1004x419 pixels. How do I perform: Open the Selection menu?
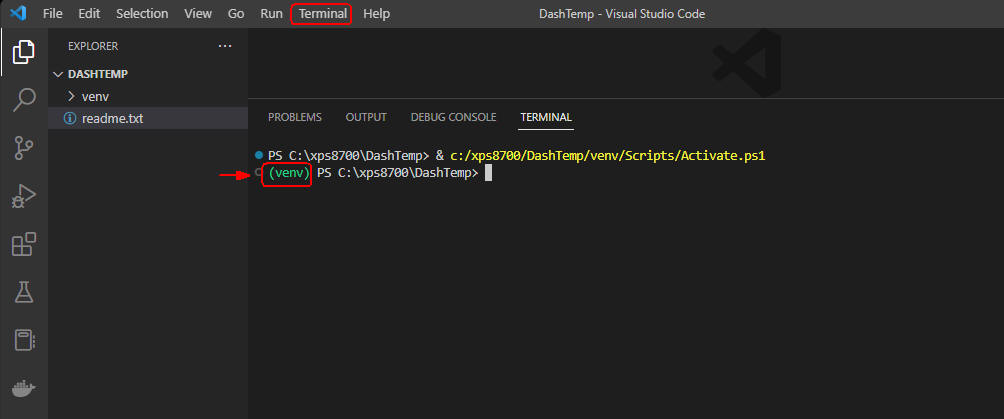pyautogui.click(x=142, y=13)
